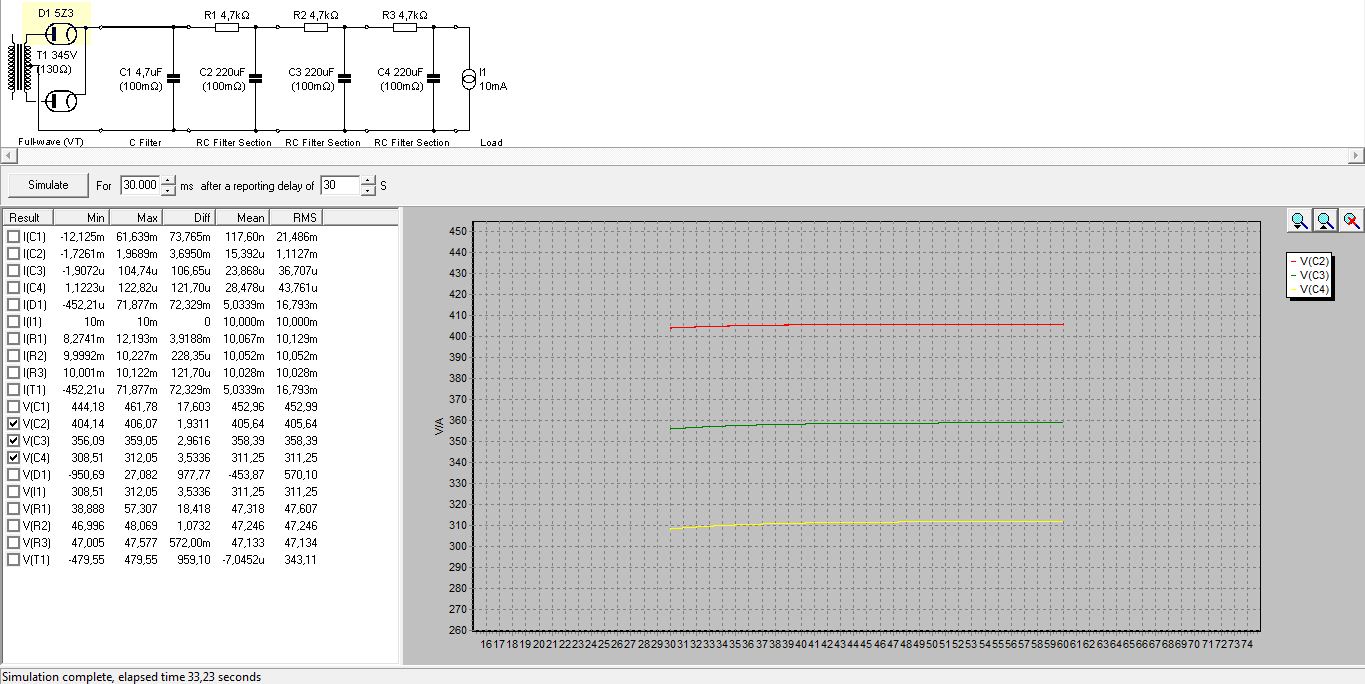The height and width of the screenshot is (684, 1365).
Task: Enable the V(C1) result checkbox
Action: click(13, 406)
